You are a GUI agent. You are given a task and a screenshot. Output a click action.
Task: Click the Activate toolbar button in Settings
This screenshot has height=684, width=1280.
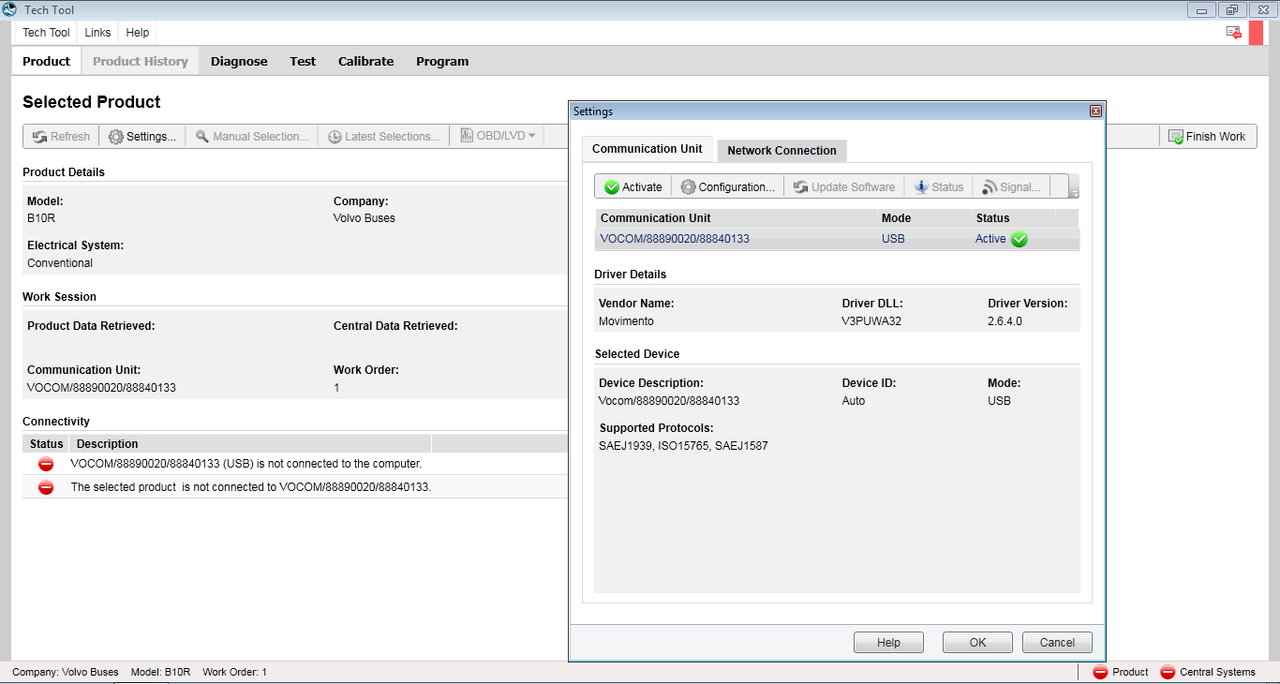[x=633, y=187]
